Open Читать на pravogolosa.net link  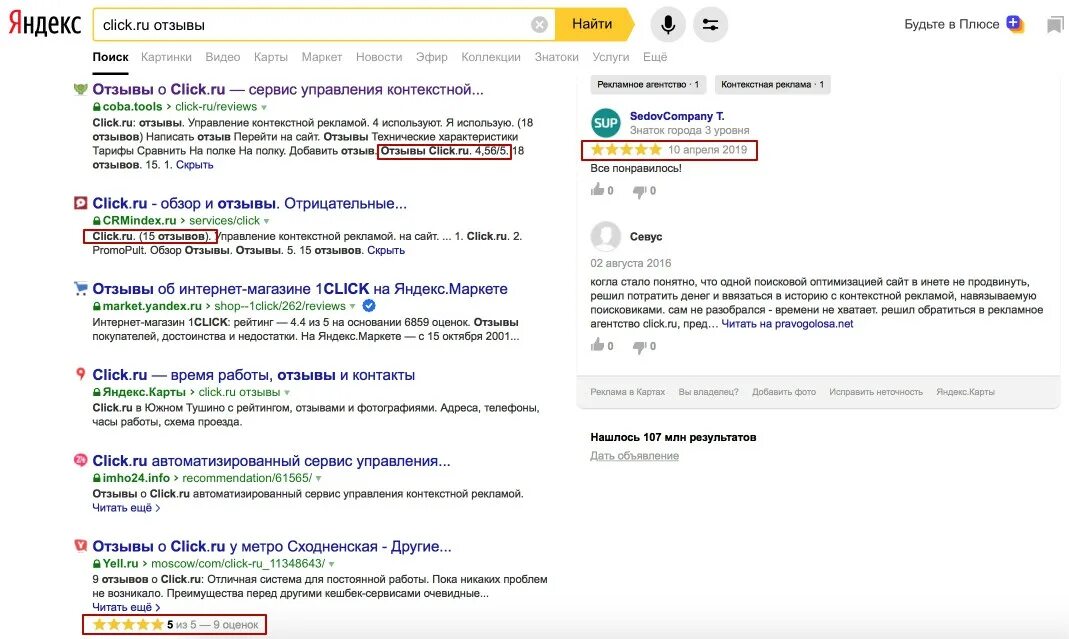(x=787, y=324)
